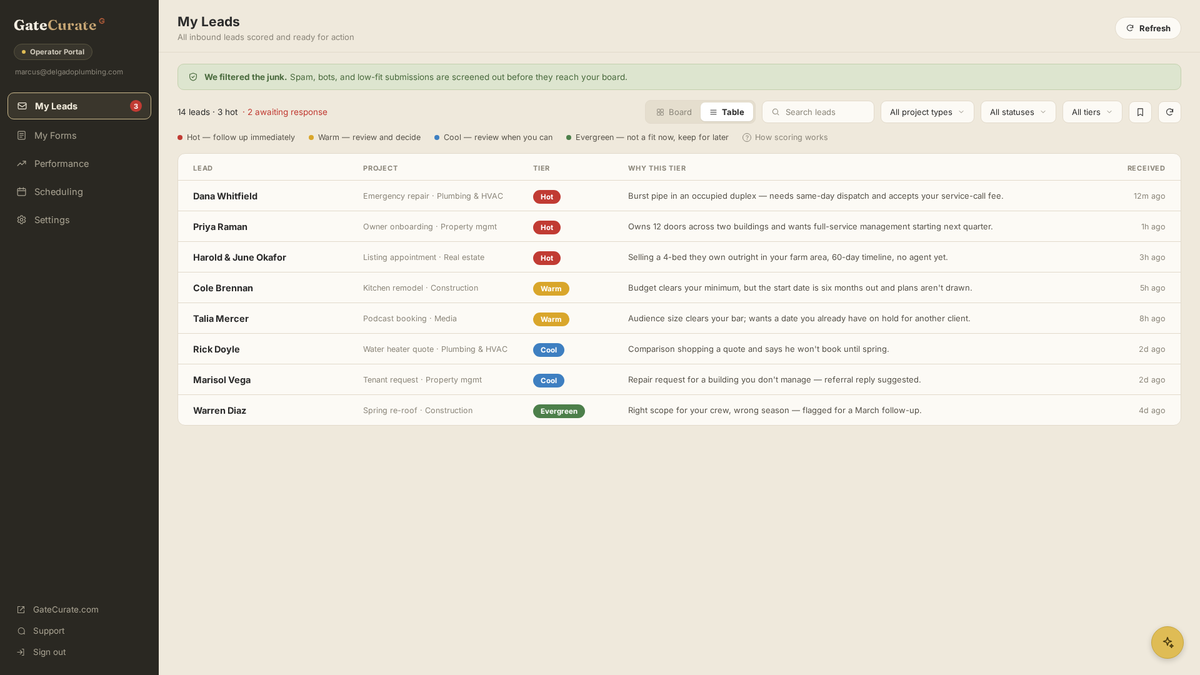Open the sparkle assistant button
The image size is (1200, 675).
pyautogui.click(x=1167, y=642)
